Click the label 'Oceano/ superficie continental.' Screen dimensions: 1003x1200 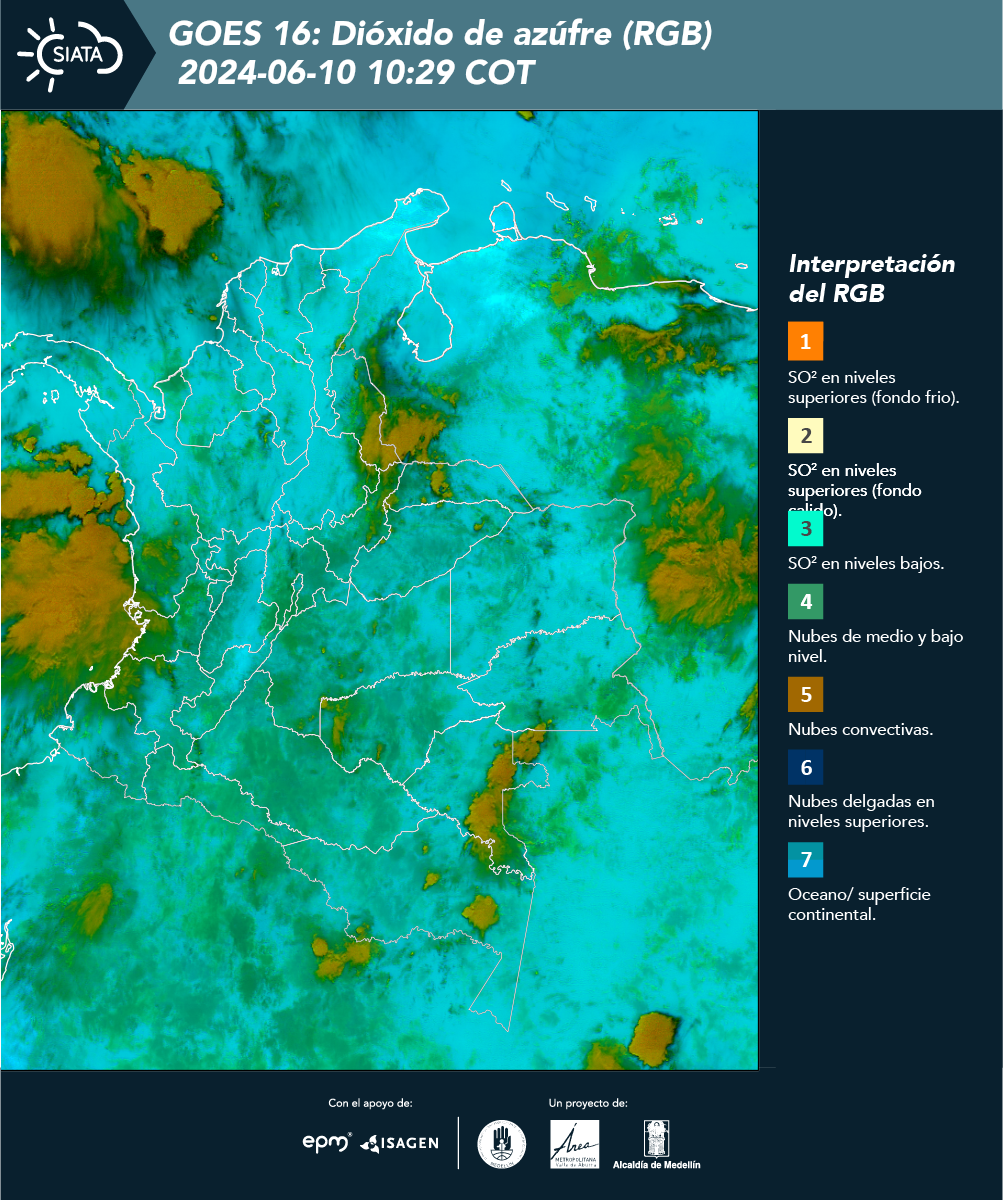[859, 904]
